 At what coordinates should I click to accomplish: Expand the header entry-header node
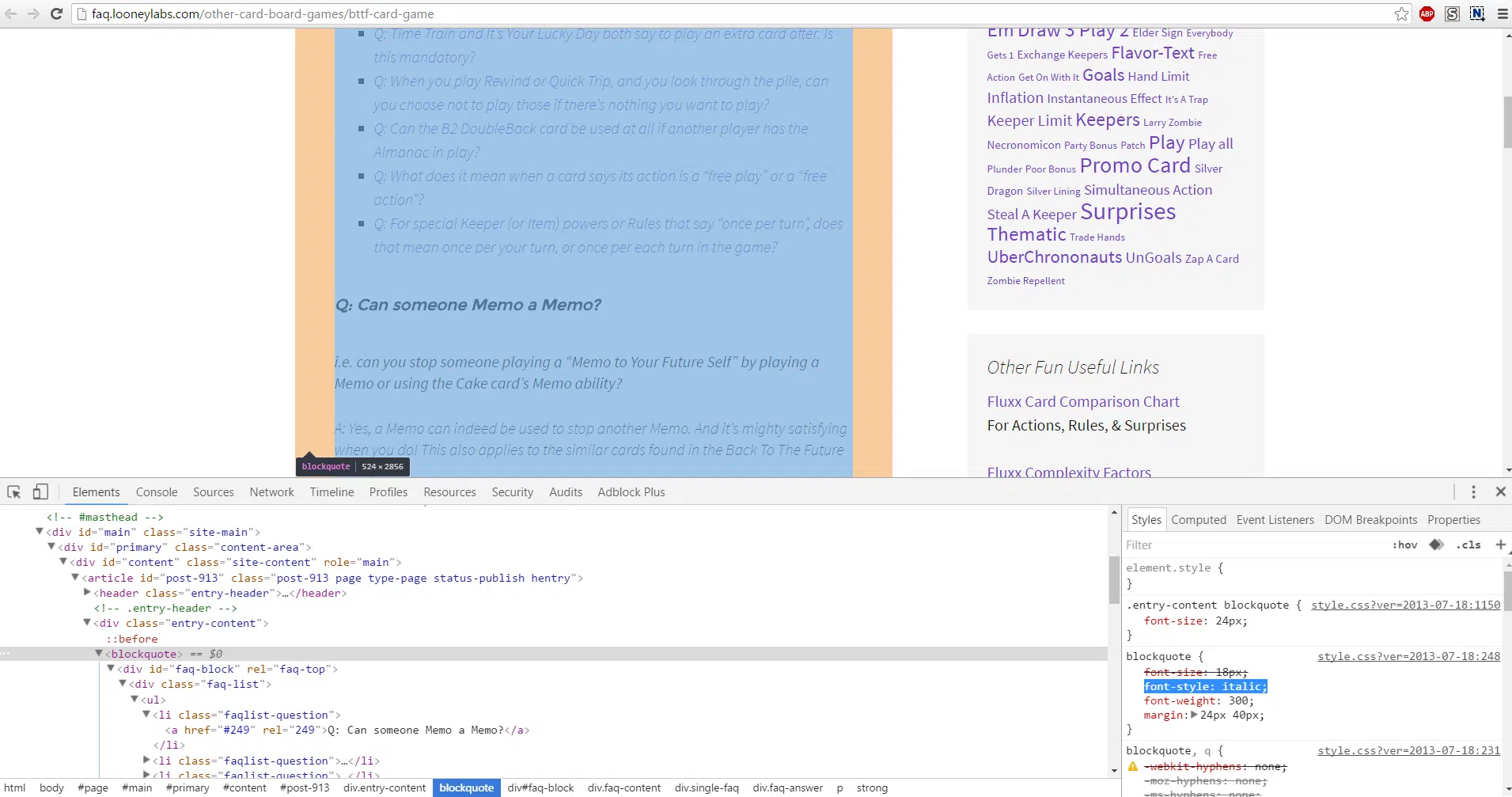point(87,593)
